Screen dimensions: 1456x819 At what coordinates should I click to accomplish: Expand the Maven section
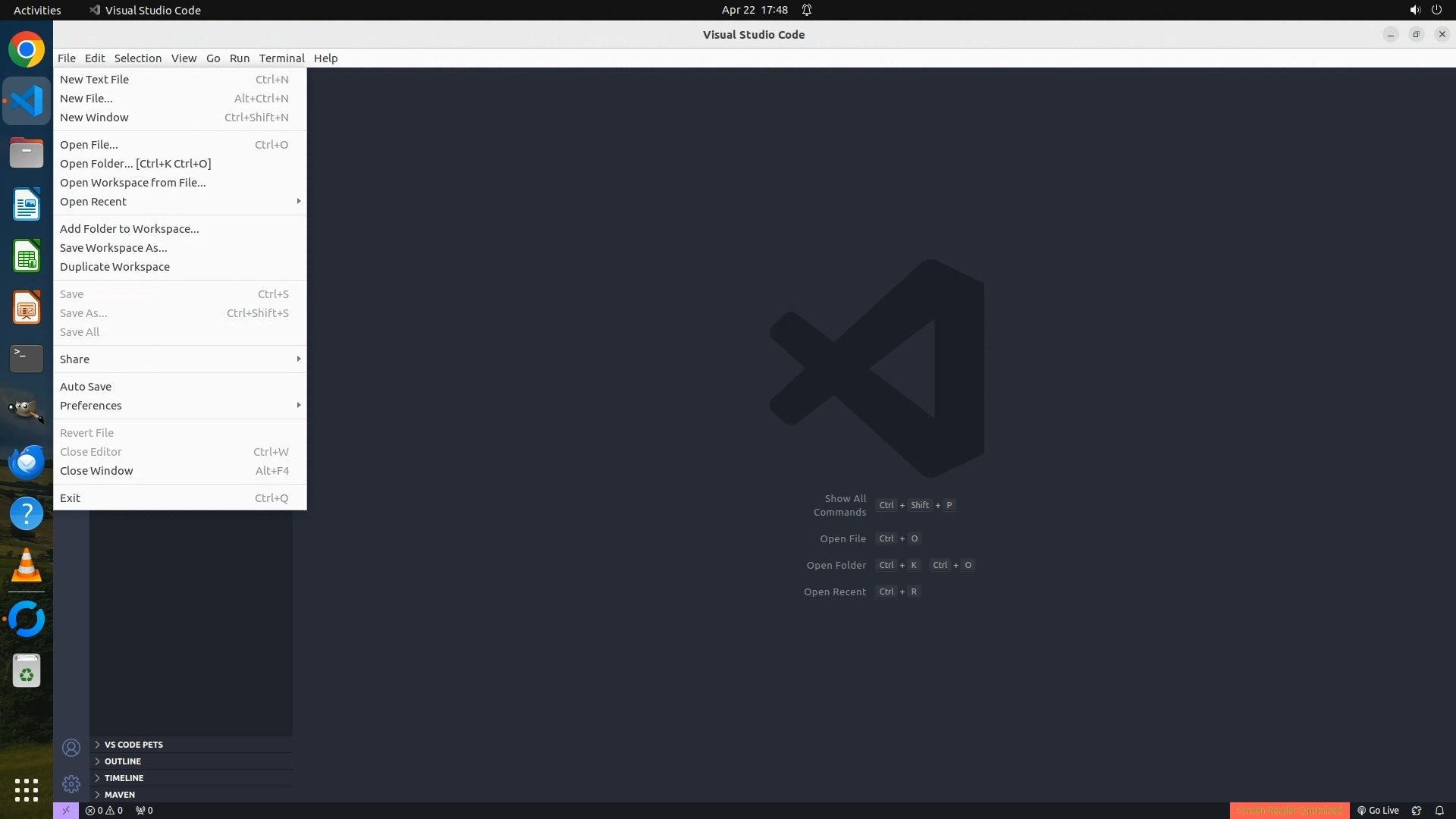(x=120, y=794)
